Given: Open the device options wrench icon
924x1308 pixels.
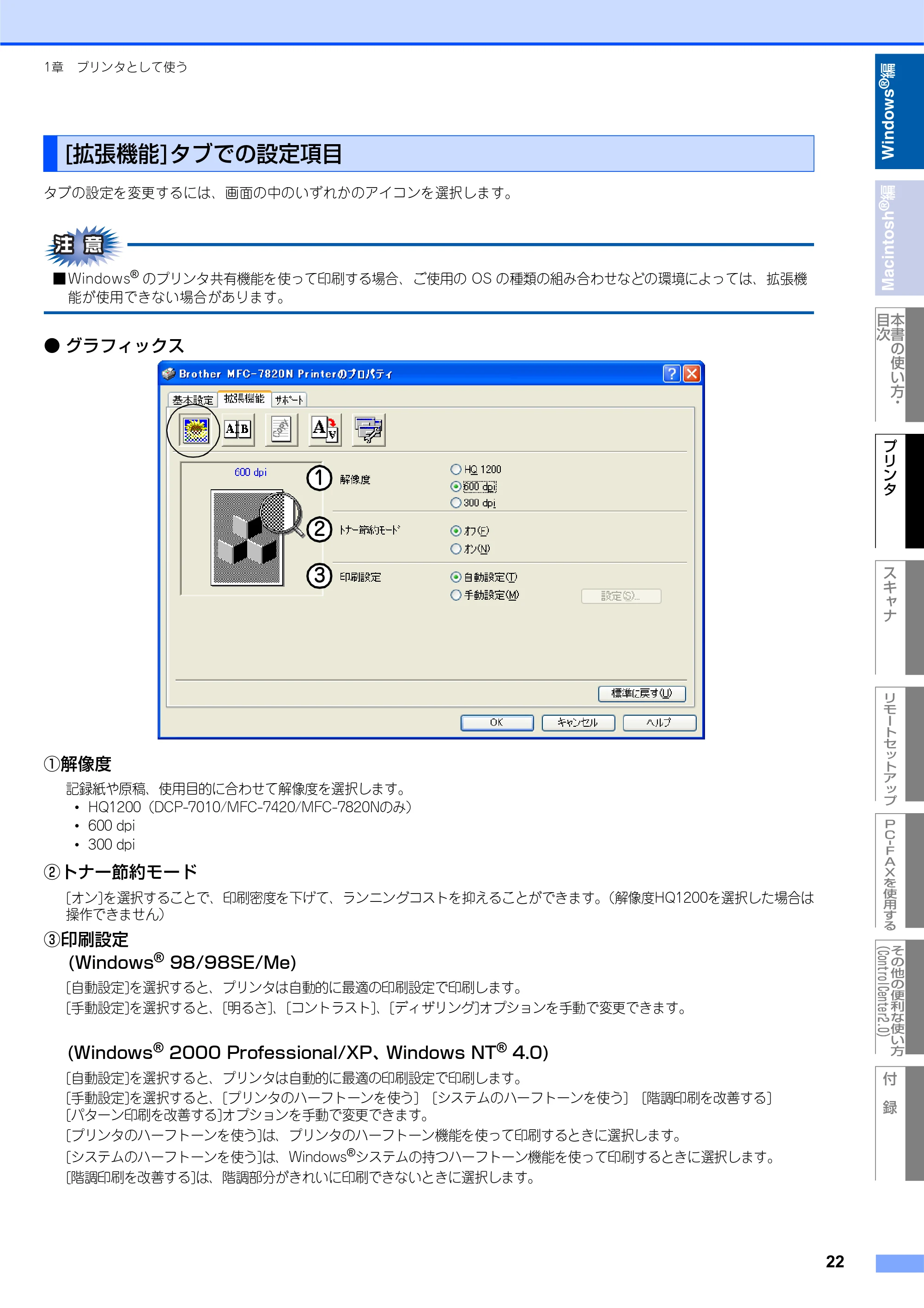Looking at the screenshot, I should (x=369, y=430).
